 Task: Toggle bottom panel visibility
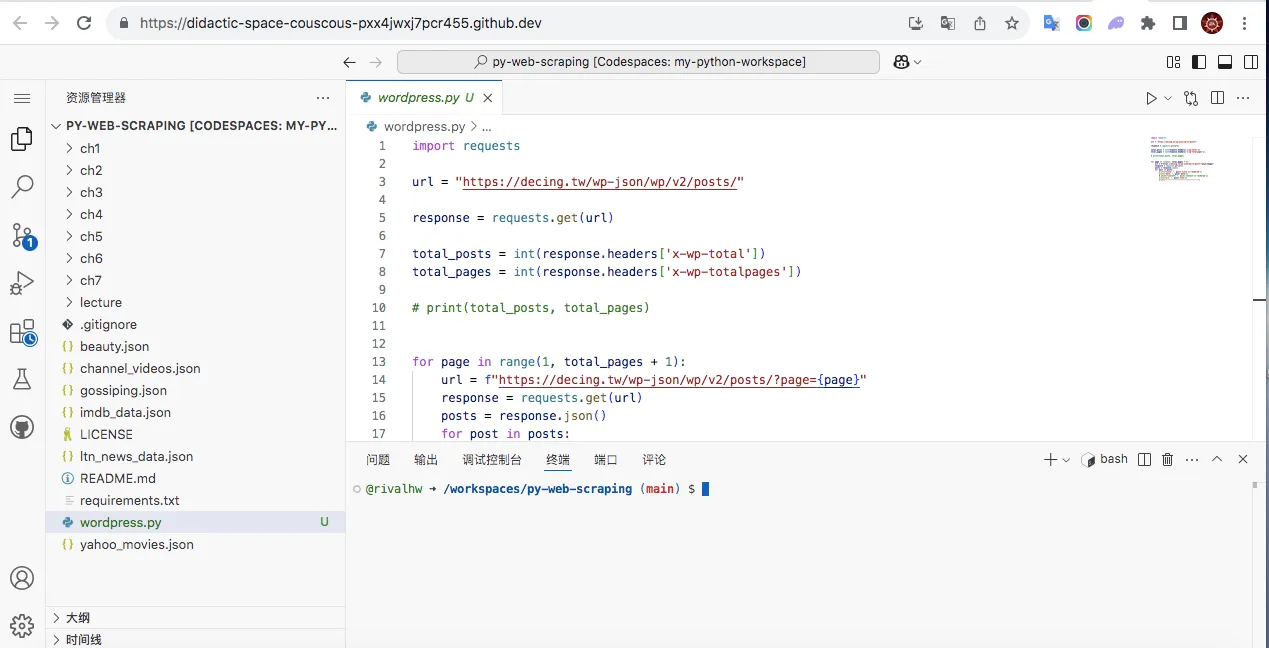click(1225, 62)
